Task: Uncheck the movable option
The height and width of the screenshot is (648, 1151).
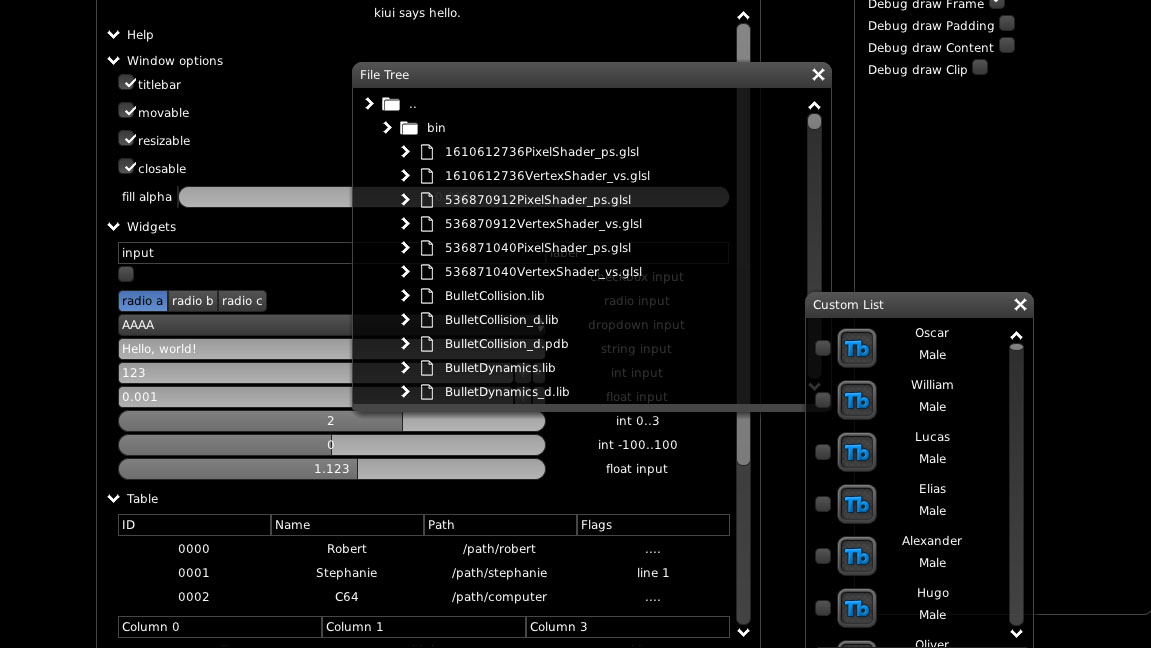Action: pyautogui.click(x=128, y=110)
